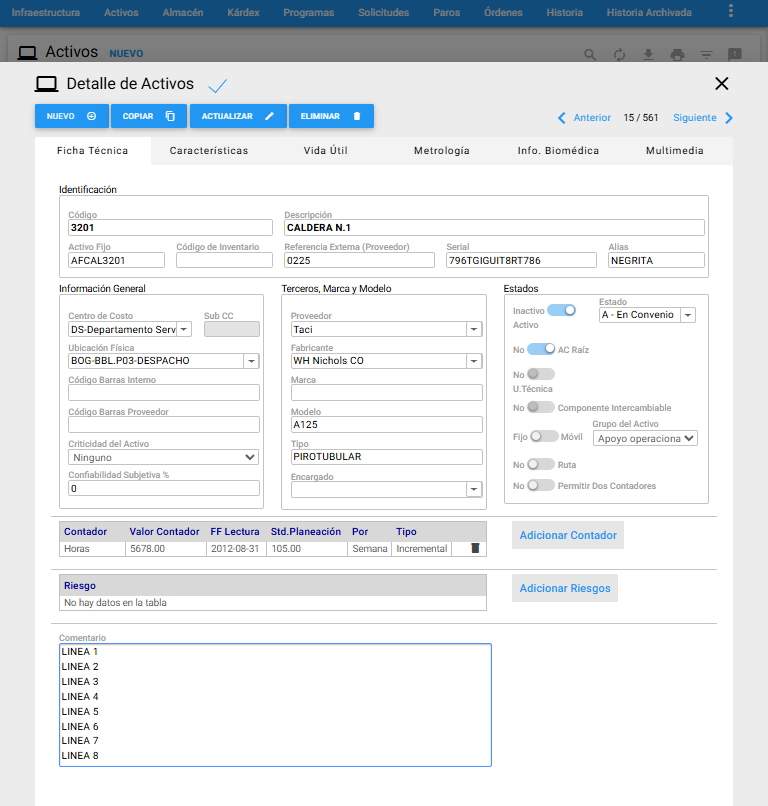Open the Ubicación Física dropdown
The height and width of the screenshot is (806, 768).
click(x=251, y=361)
